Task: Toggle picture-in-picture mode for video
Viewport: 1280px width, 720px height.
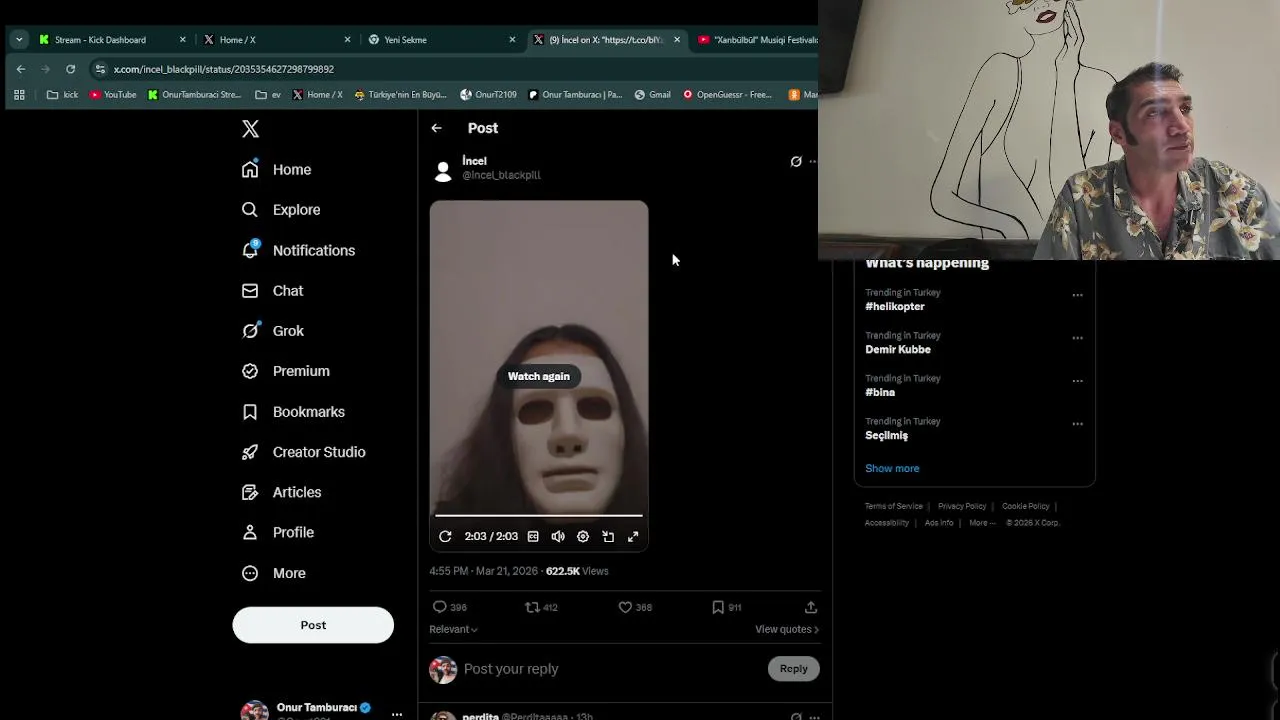Action: 608,537
